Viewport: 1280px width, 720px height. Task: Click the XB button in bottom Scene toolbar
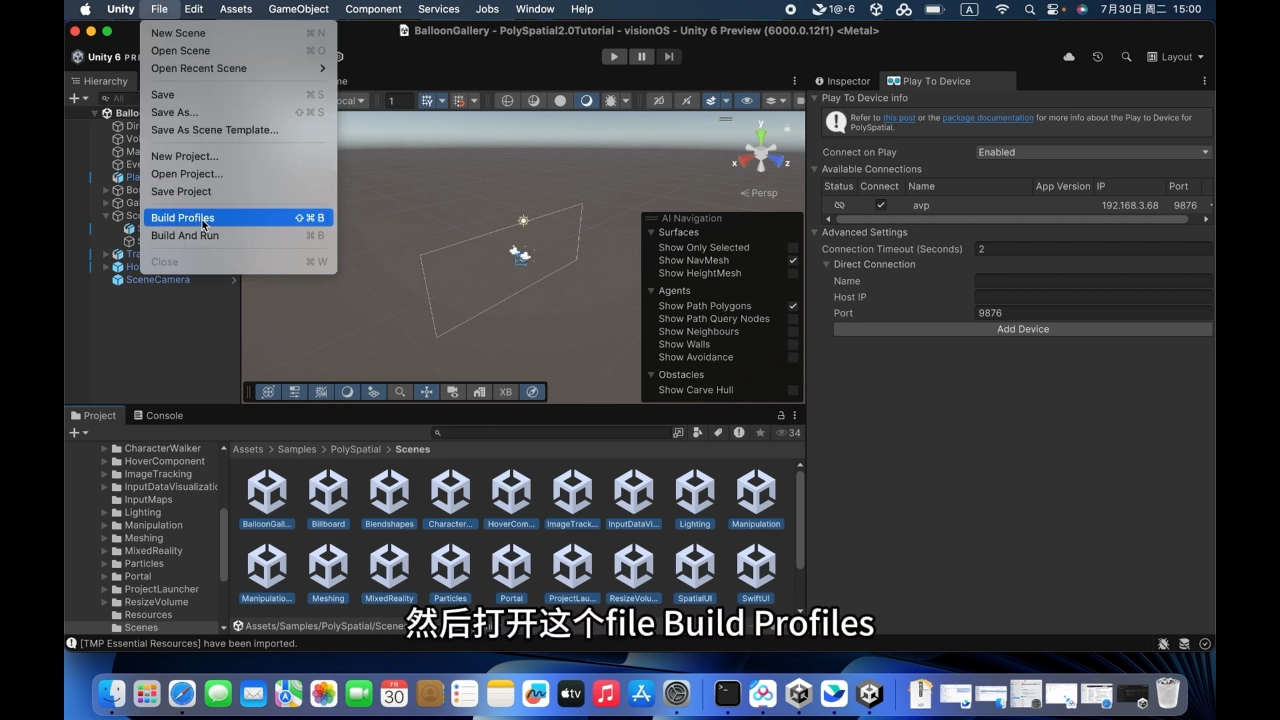(x=505, y=392)
